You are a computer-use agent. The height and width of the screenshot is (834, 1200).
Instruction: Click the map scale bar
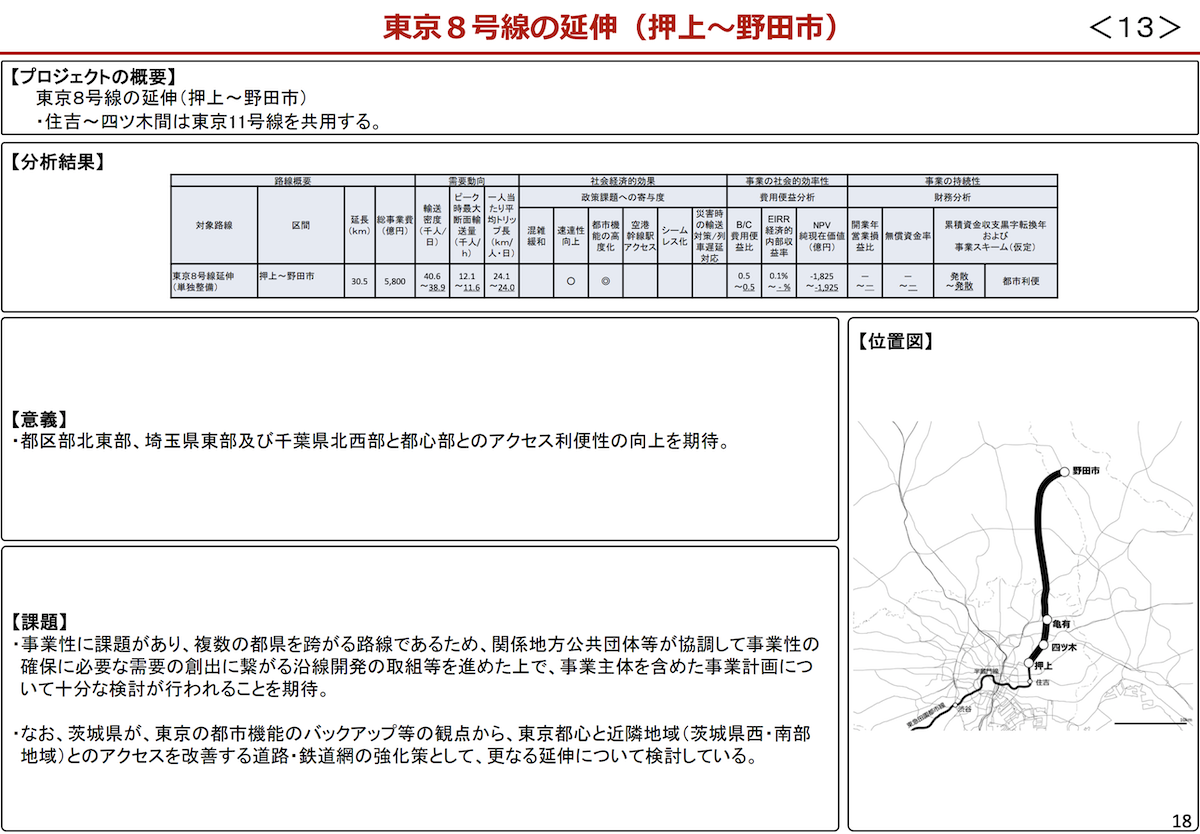[1153, 723]
